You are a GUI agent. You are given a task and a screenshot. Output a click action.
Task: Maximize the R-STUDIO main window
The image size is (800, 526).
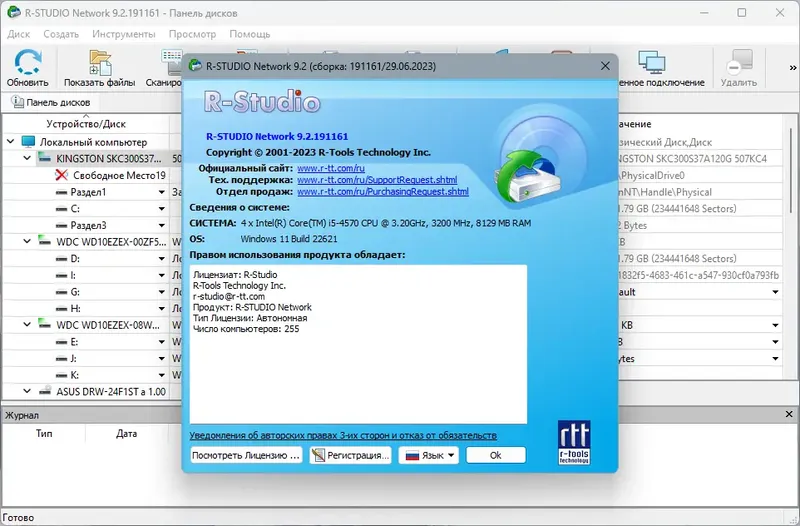pos(742,12)
